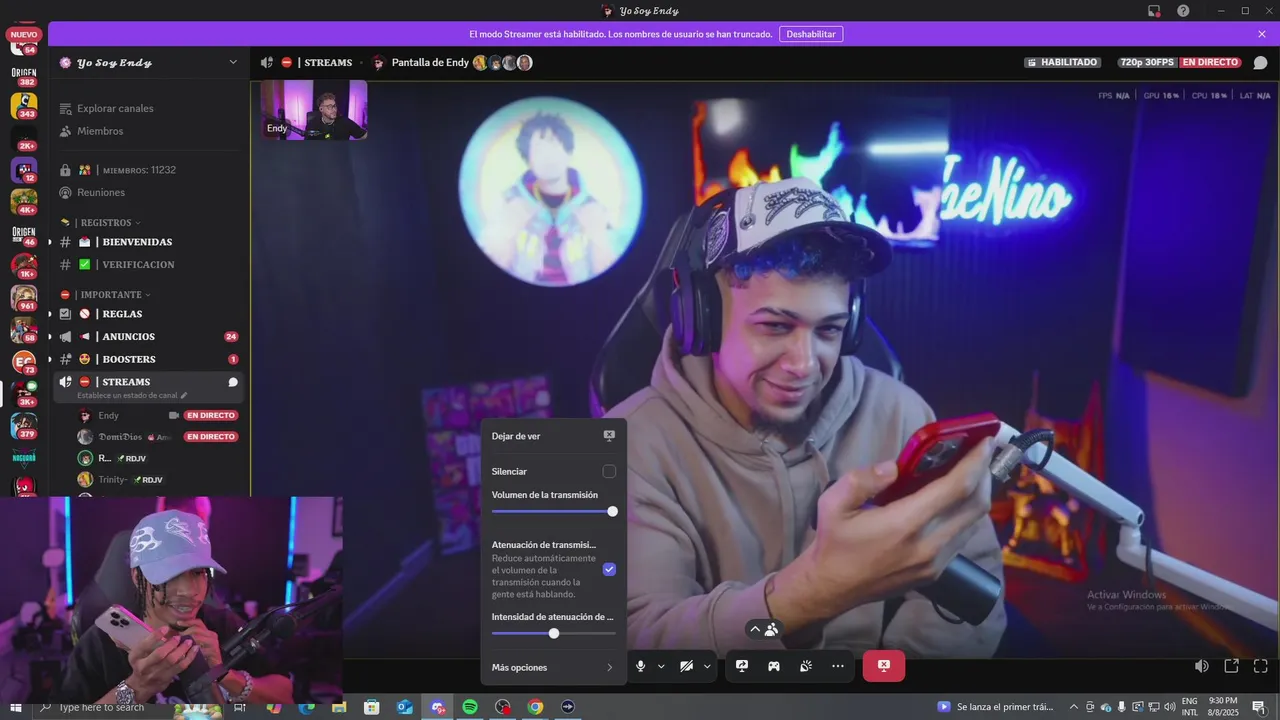Open the ORIGEN server with 382 badge
This screenshot has width=1280, height=720.
[x=24, y=75]
